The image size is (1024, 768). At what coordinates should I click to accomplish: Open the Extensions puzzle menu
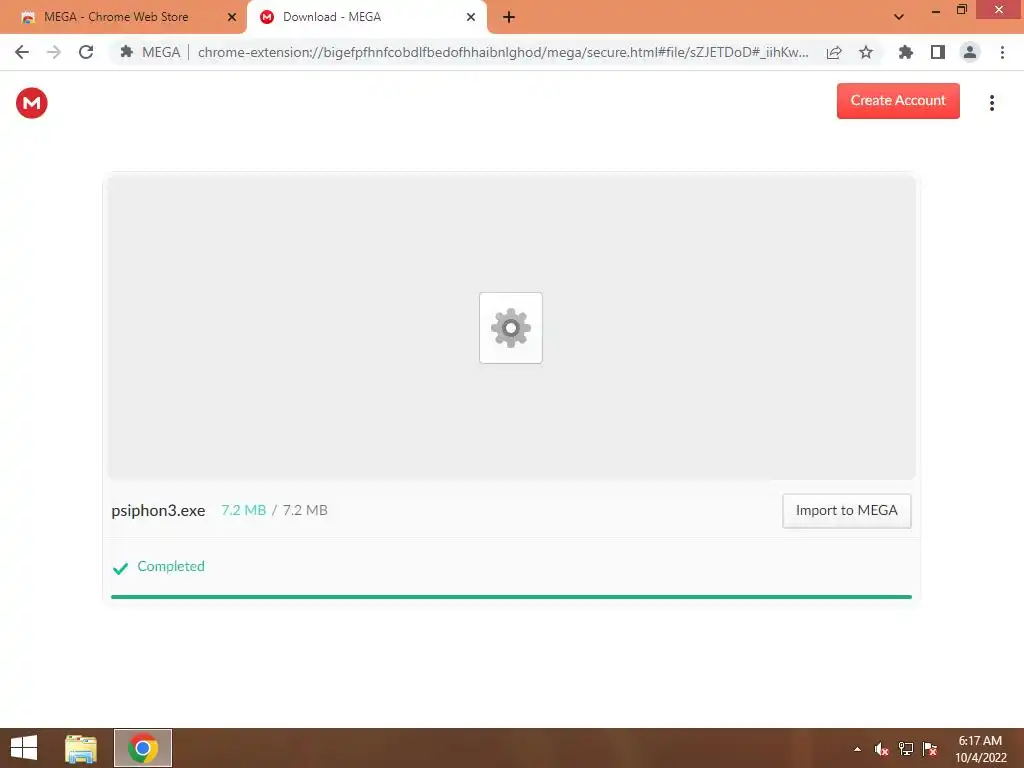pyautogui.click(x=905, y=52)
